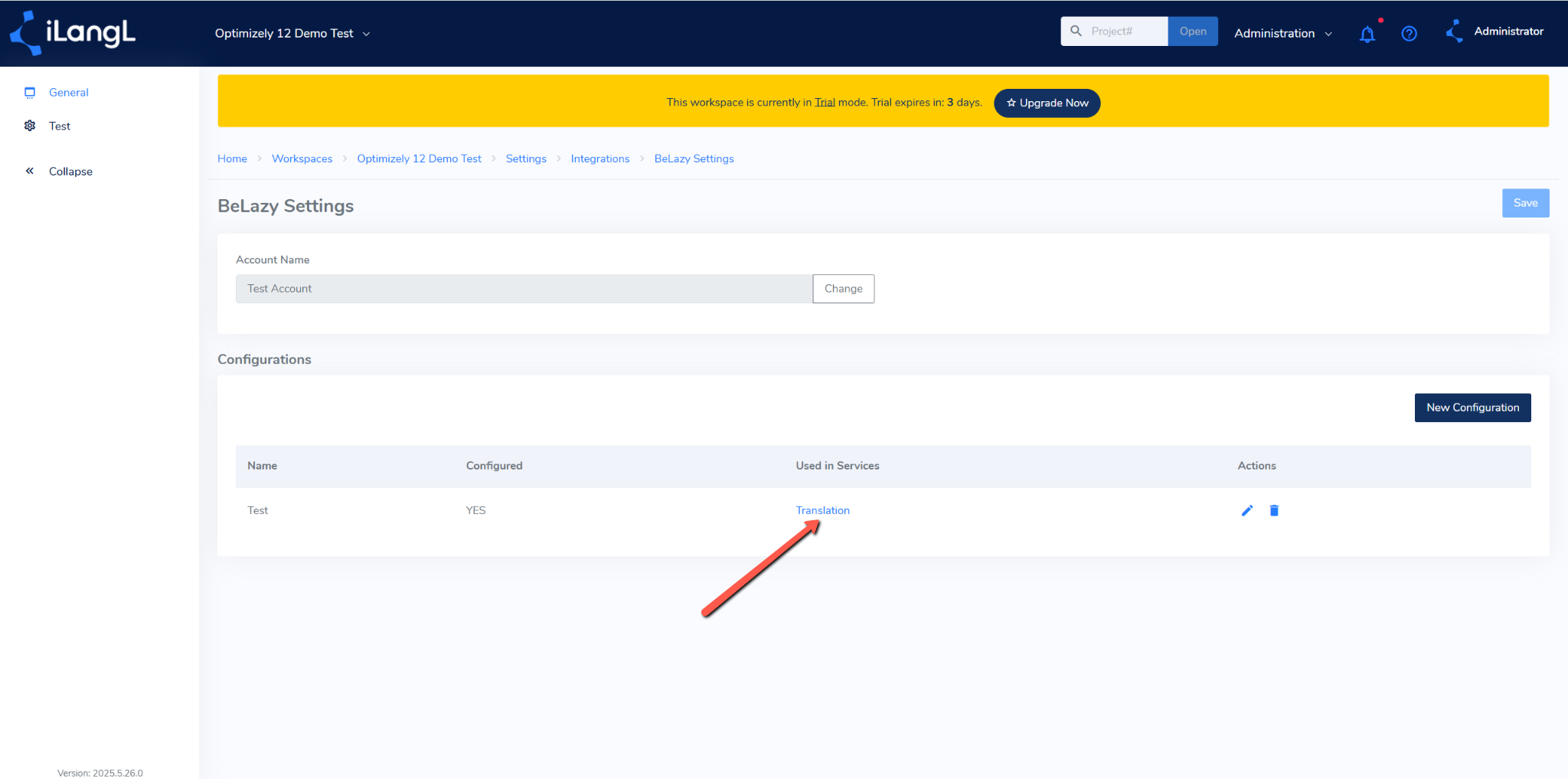This screenshot has width=1568, height=779.
Task: Click BeLazy Settings breadcrumb
Action: click(694, 159)
